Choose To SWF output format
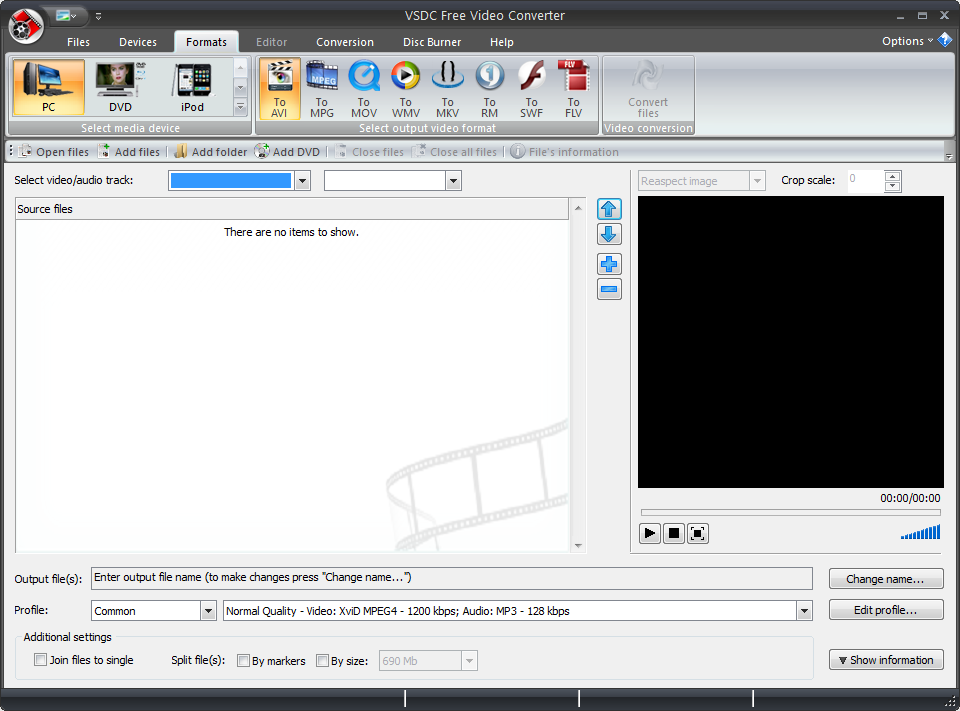 [531, 89]
